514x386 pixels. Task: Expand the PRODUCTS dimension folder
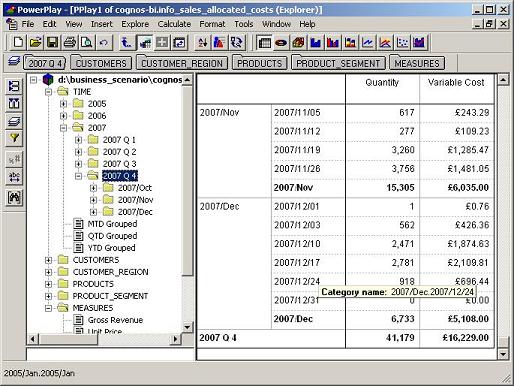tap(48, 284)
